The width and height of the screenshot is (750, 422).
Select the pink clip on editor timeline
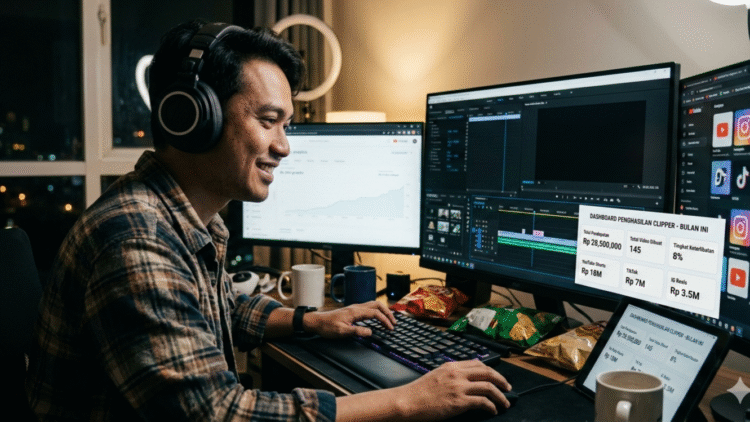[538, 233]
